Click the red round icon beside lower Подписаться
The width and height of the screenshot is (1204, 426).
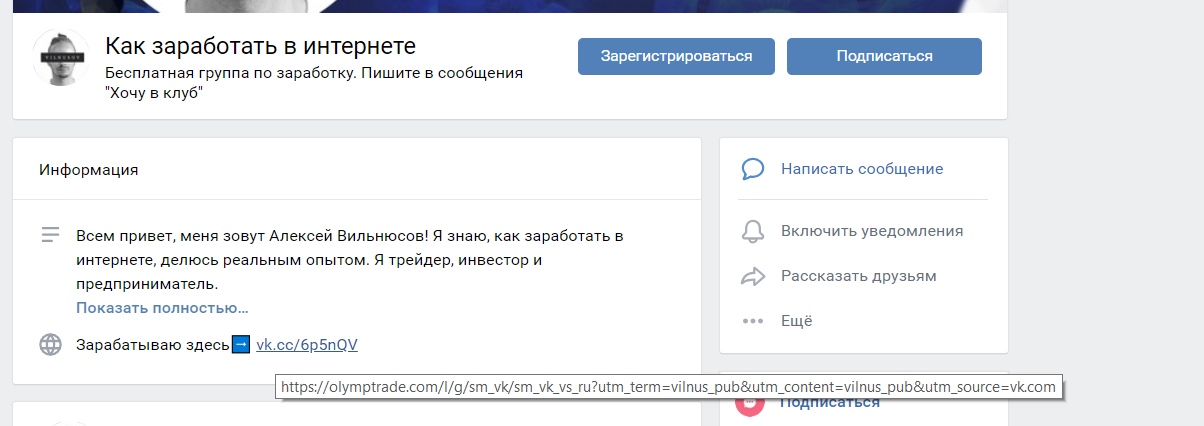click(750, 404)
